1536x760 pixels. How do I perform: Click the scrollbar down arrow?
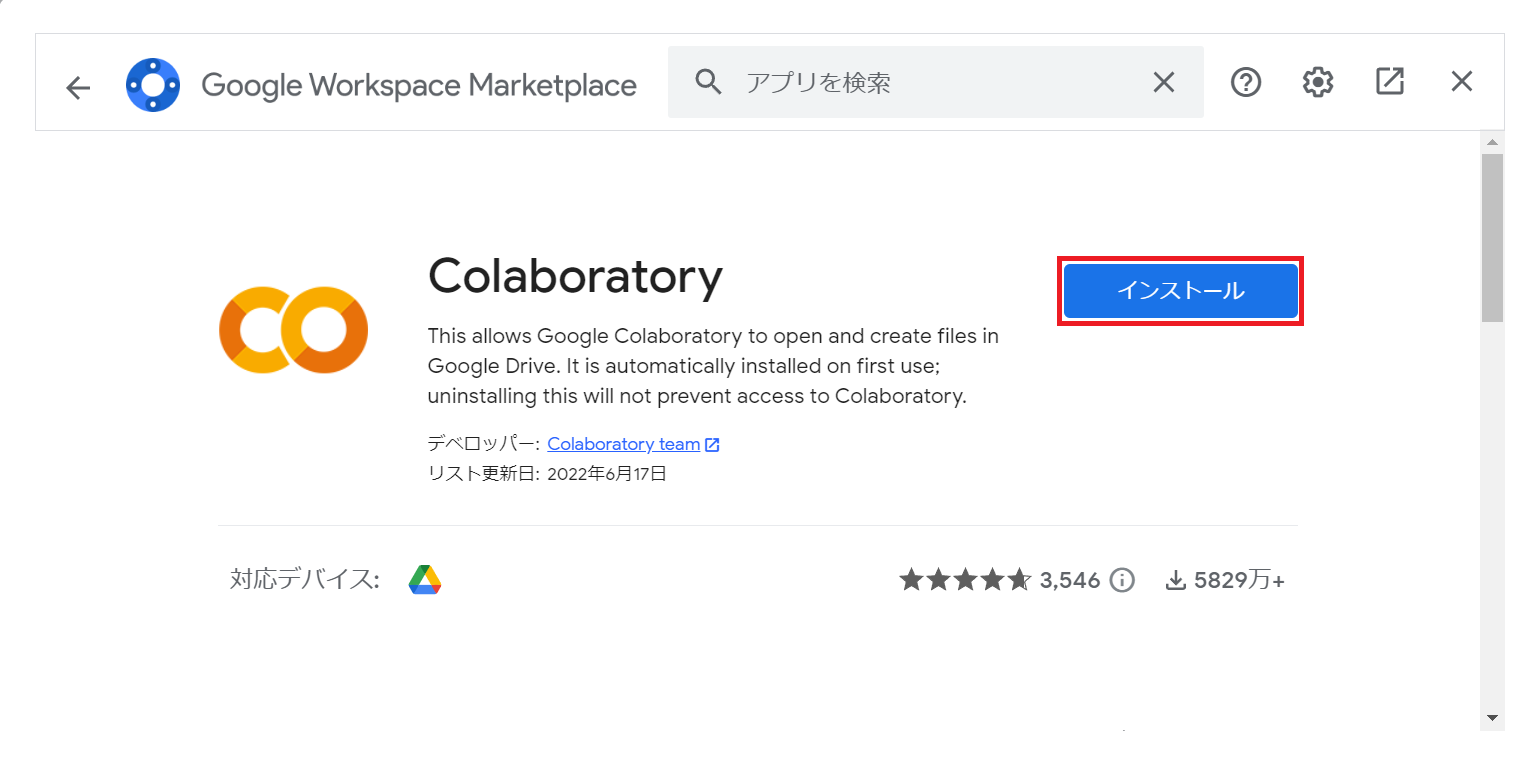point(1494,718)
